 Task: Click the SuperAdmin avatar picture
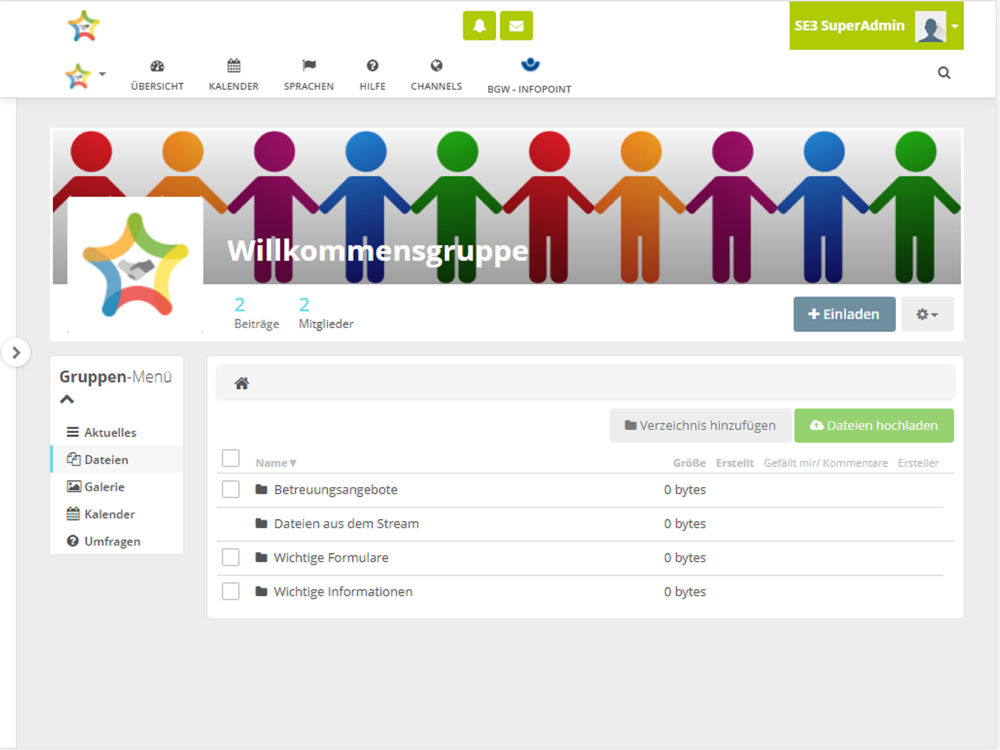(x=930, y=26)
